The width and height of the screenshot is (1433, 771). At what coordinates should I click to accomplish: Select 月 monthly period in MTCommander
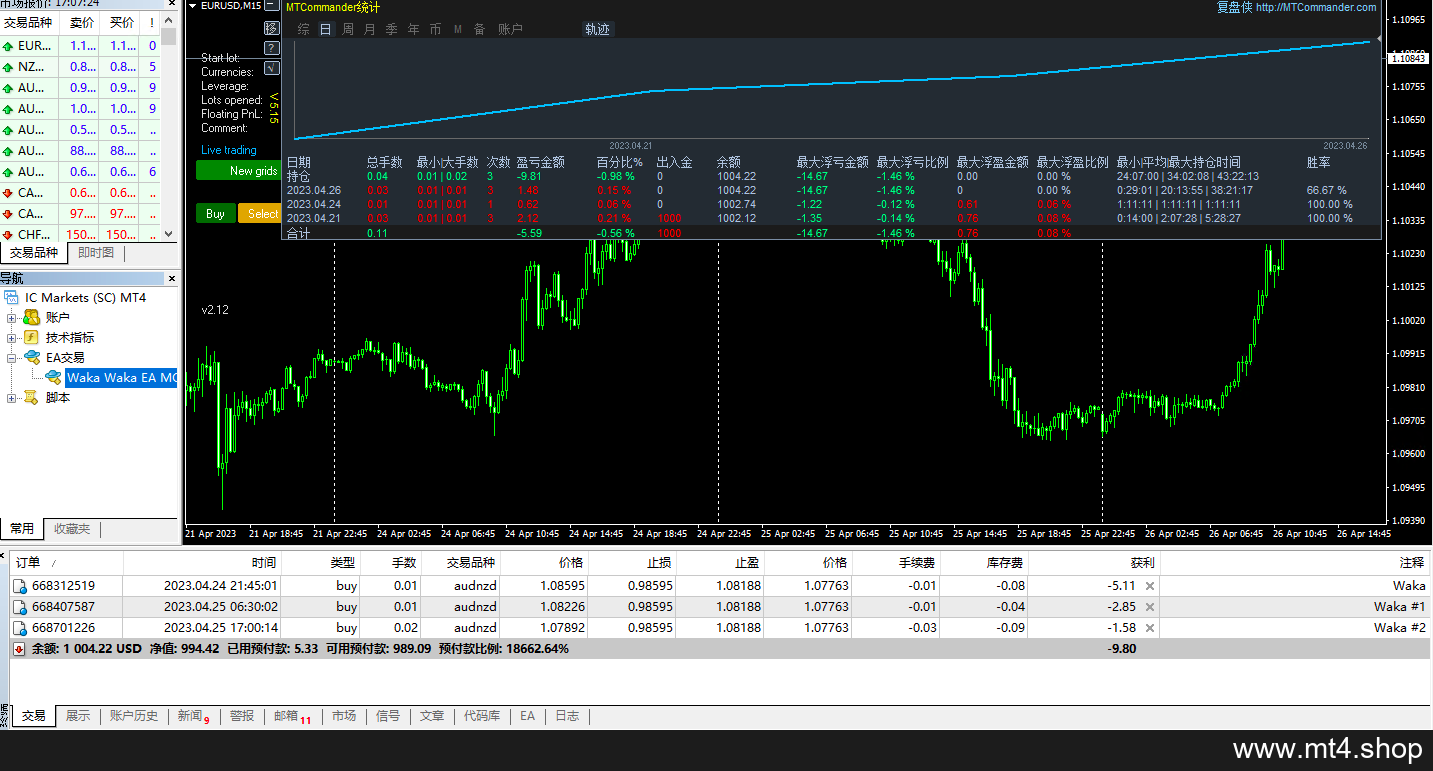coord(369,29)
